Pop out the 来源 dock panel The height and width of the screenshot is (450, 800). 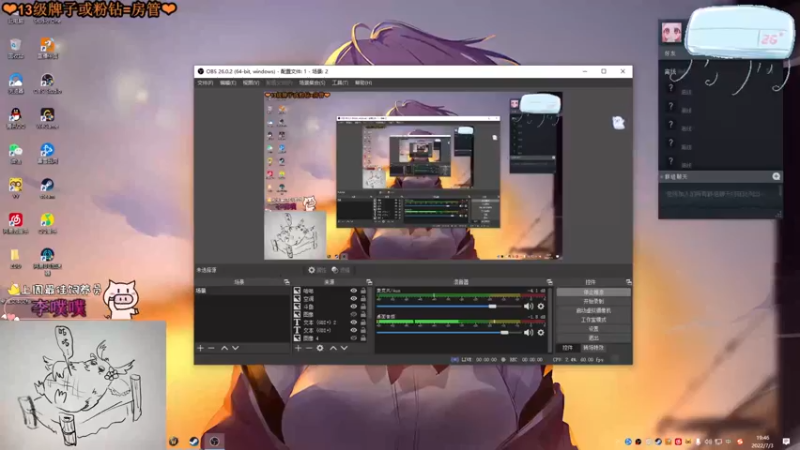(369, 282)
